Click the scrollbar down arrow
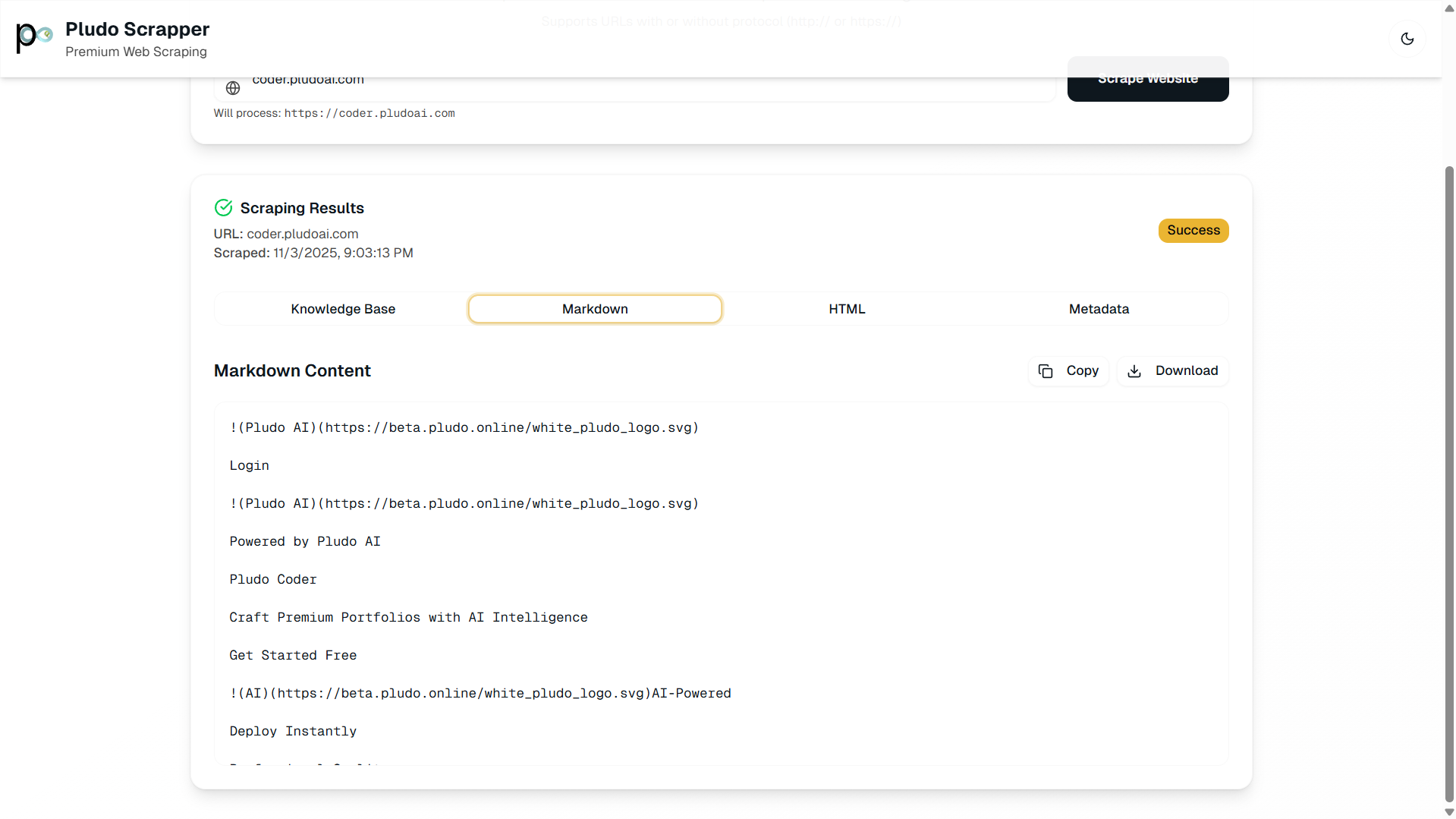Screen dimensions: 1456x819 click(x=1448, y=811)
